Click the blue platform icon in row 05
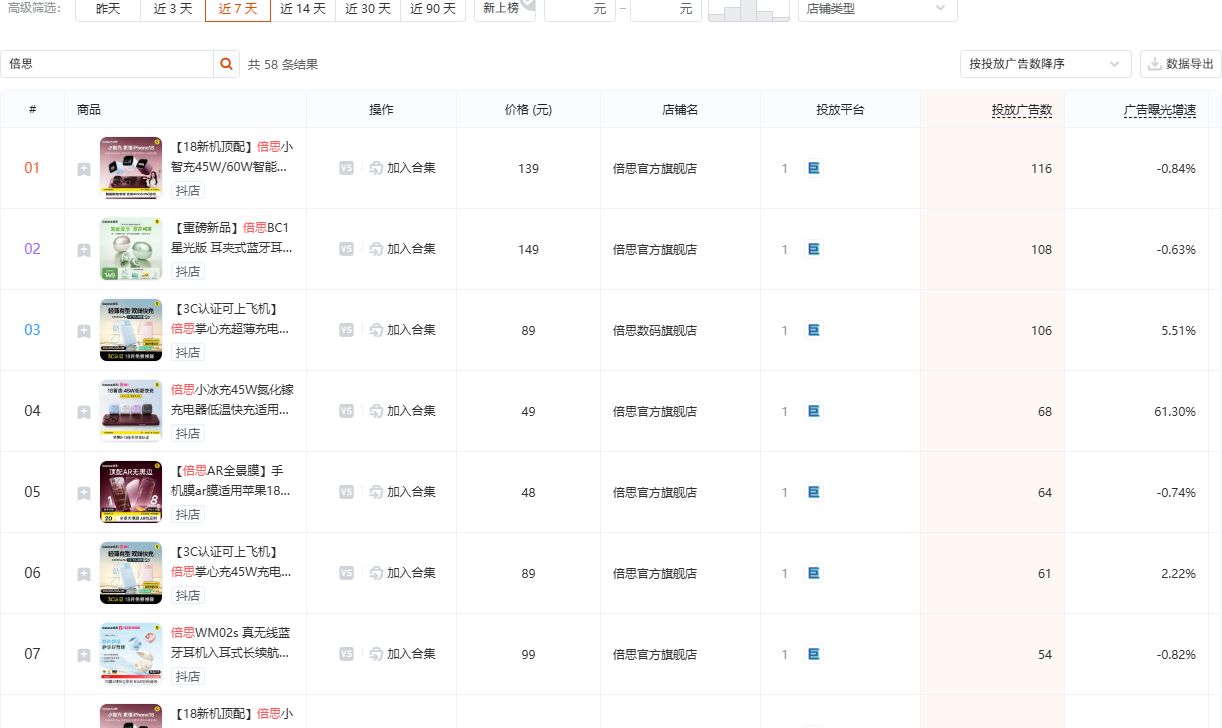This screenshot has width=1222, height=728. pos(814,492)
